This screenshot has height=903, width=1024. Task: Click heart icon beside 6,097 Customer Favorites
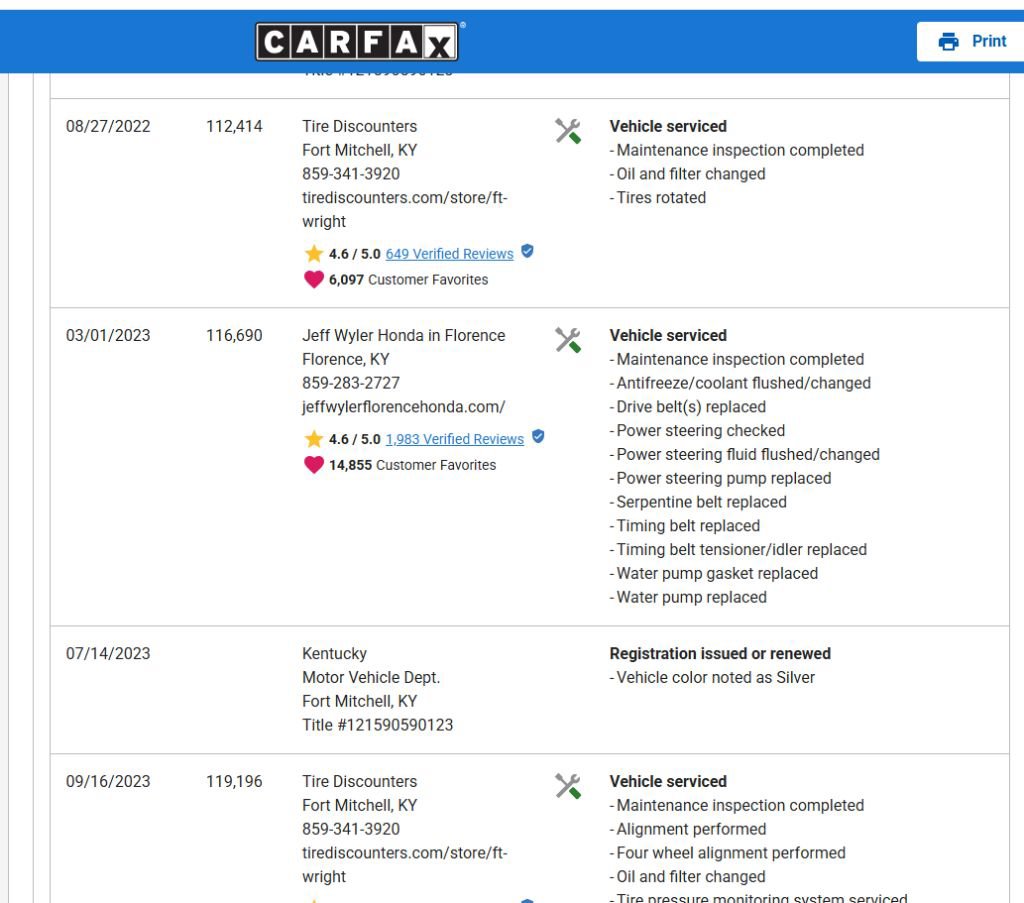(x=313, y=279)
